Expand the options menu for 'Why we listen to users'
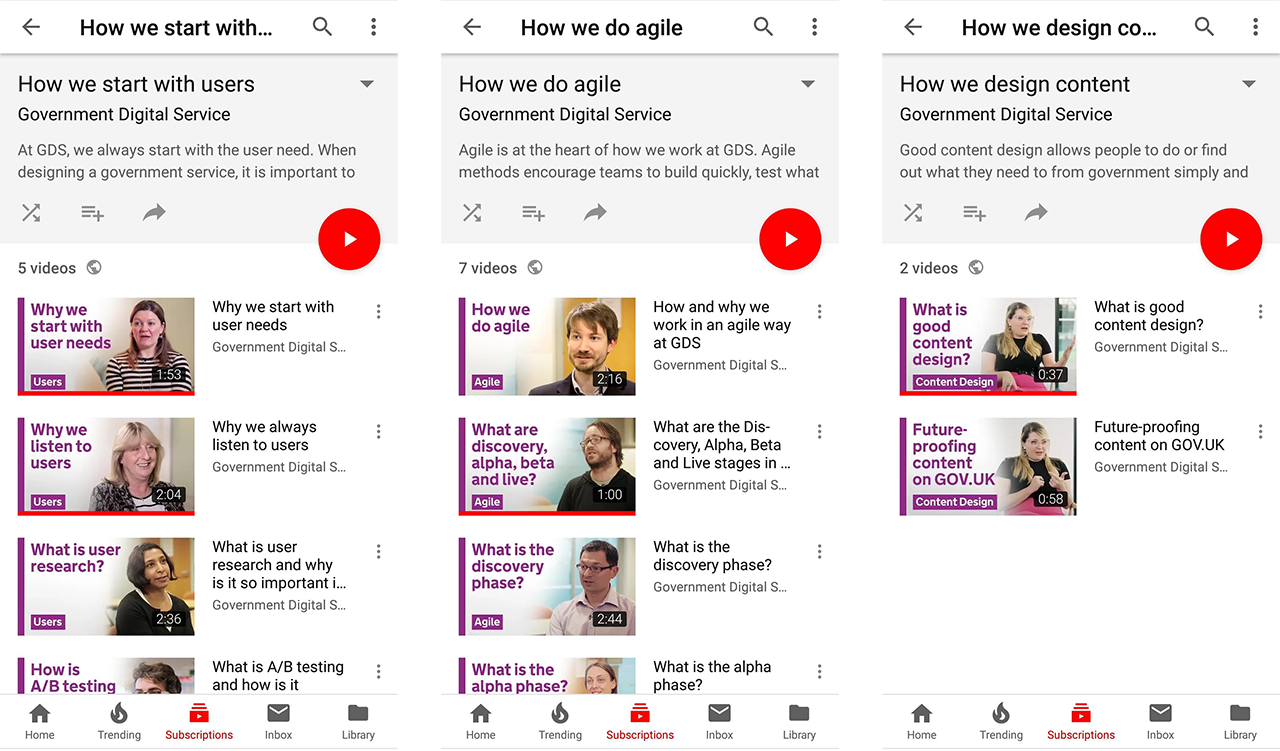The width and height of the screenshot is (1280, 751). [x=378, y=431]
